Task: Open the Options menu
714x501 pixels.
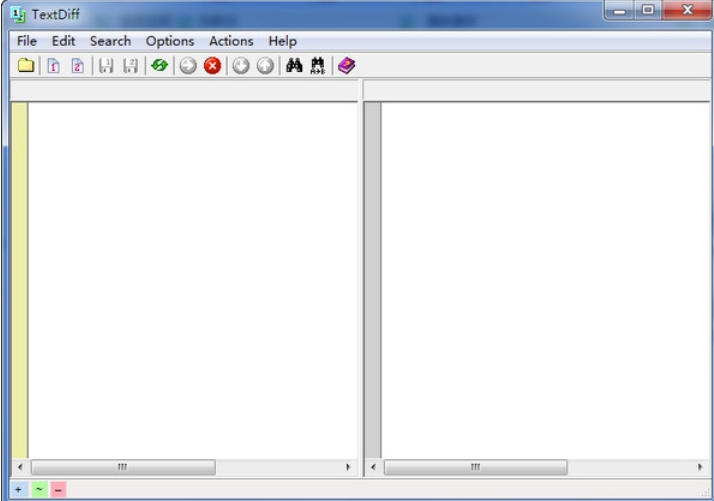Action: [170, 41]
